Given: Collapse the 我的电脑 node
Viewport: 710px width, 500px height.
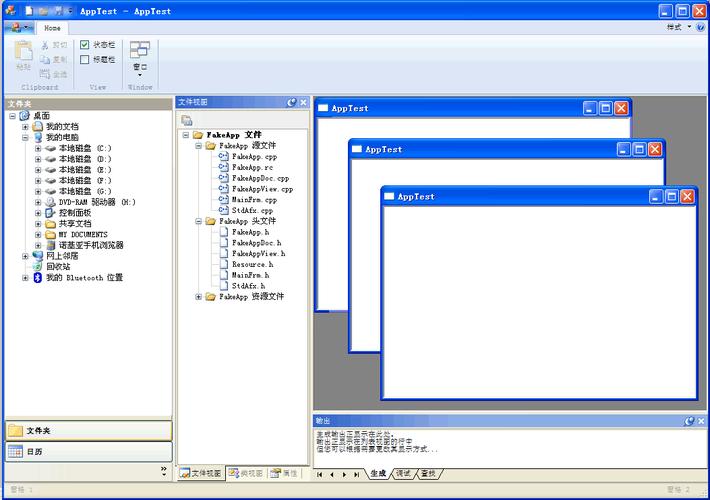Looking at the screenshot, I should pos(25,138).
